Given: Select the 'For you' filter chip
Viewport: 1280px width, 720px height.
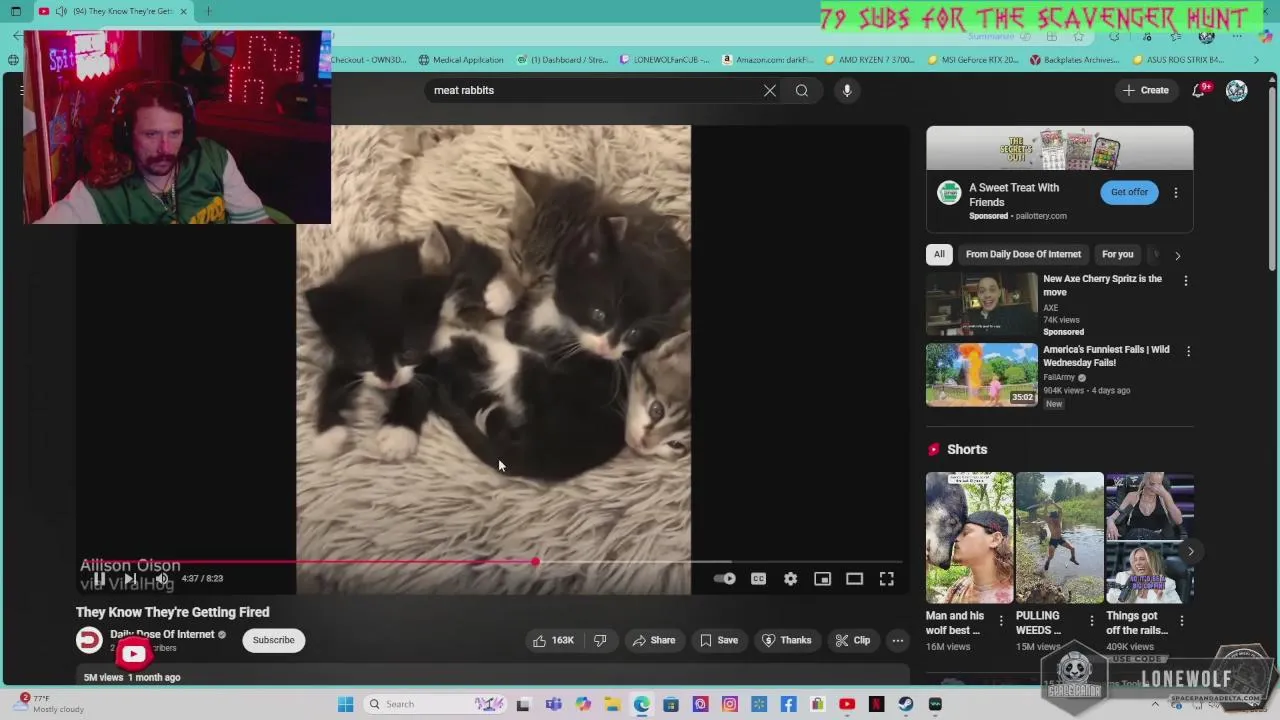Looking at the screenshot, I should (1117, 254).
